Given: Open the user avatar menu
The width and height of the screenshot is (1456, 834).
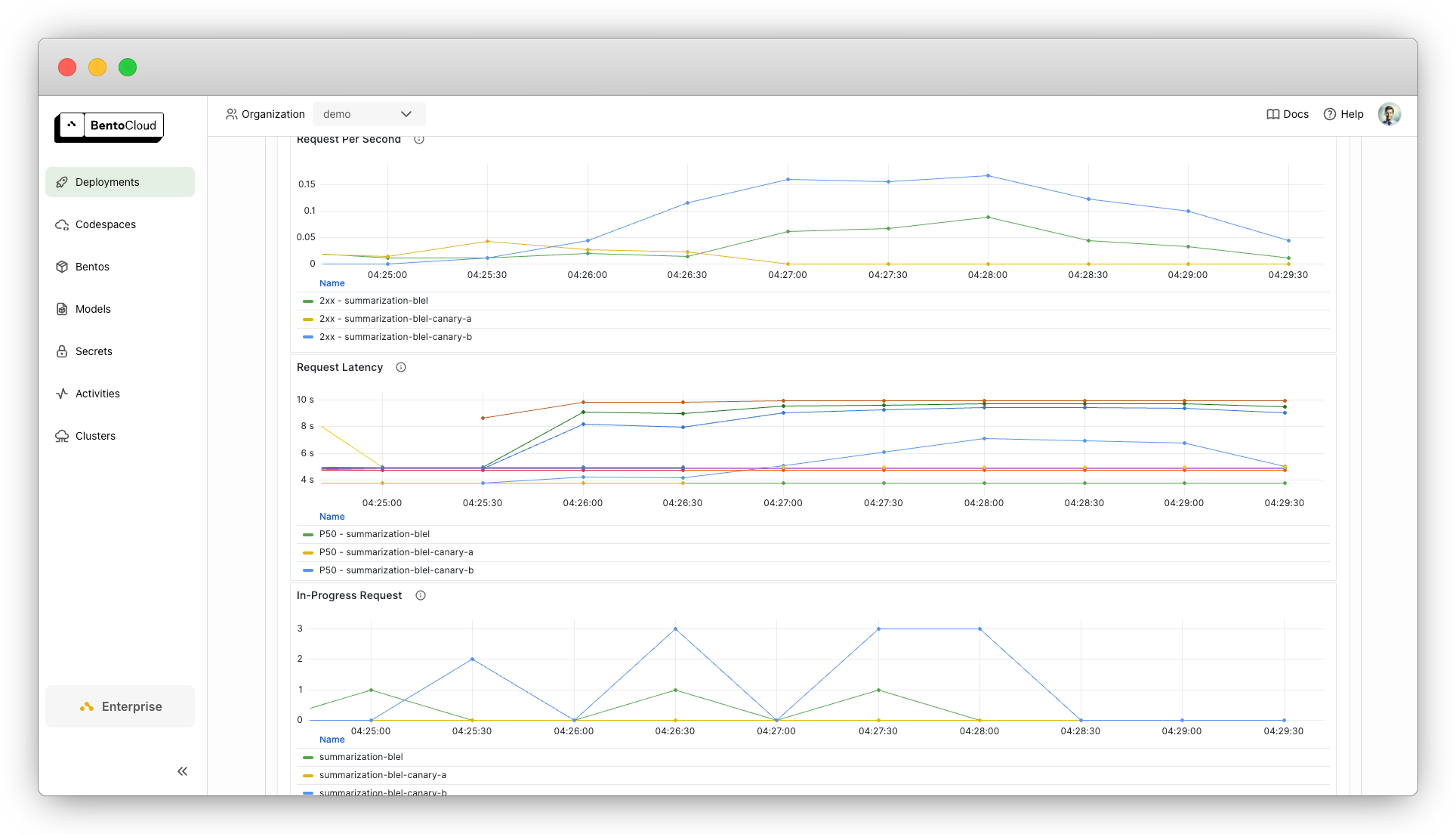Looking at the screenshot, I should coord(1390,114).
